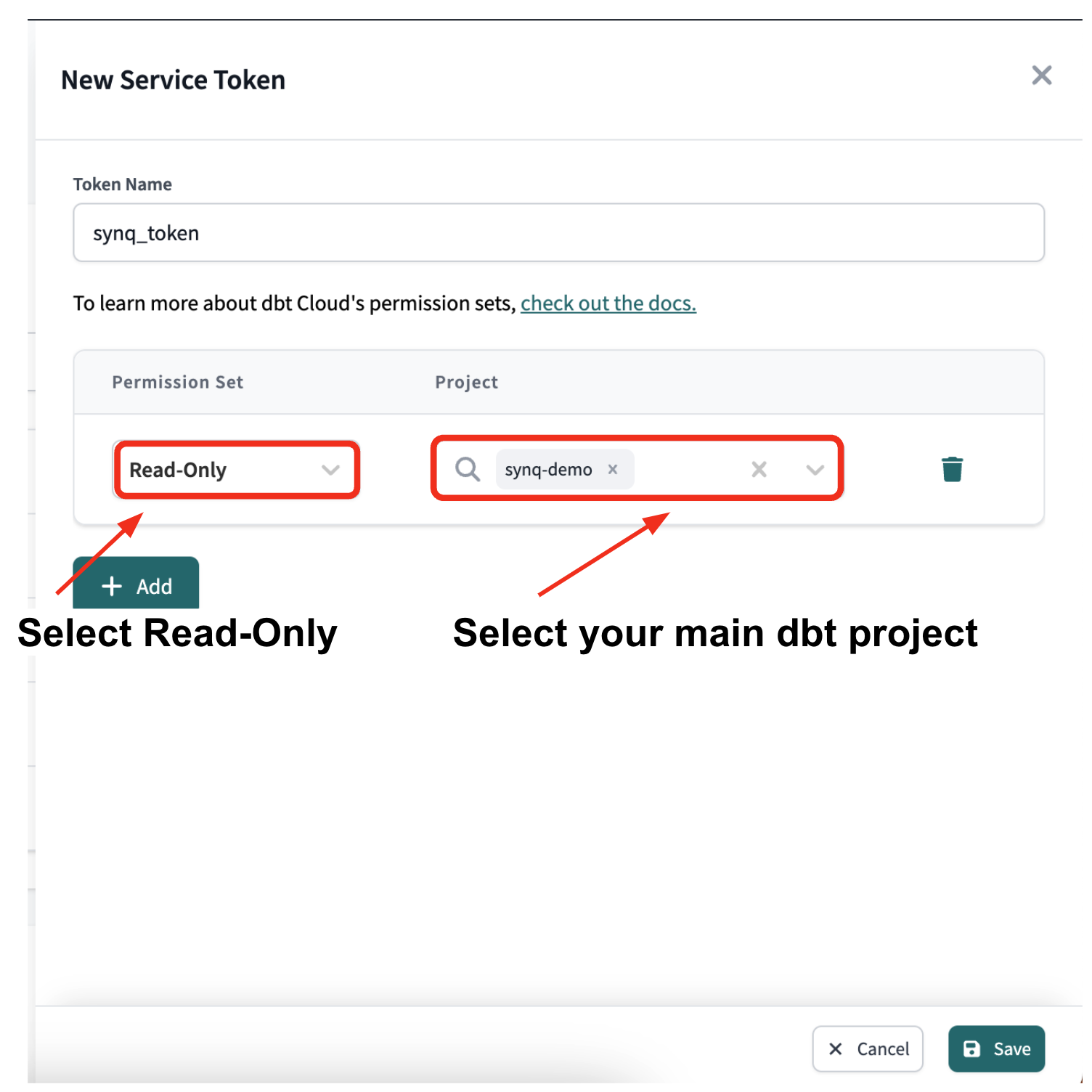The width and height of the screenshot is (1092, 1092).
Task: Open the check out the docs link
Action: pyautogui.click(x=608, y=303)
